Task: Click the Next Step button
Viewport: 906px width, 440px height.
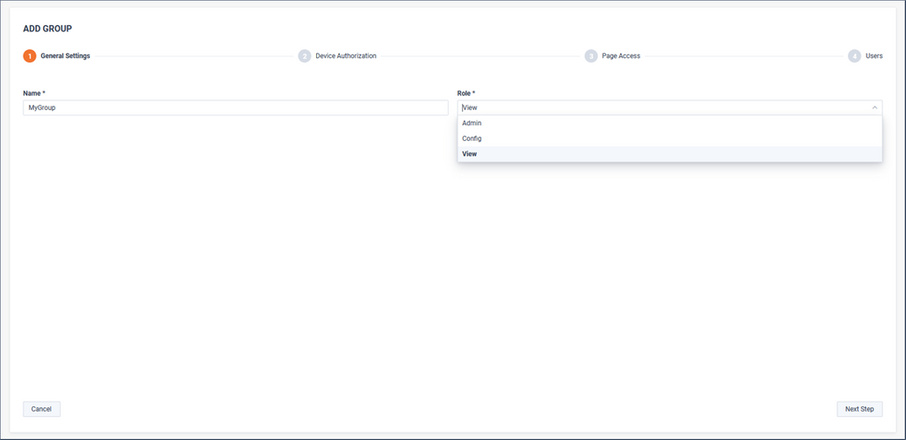Action: click(859, 409)
